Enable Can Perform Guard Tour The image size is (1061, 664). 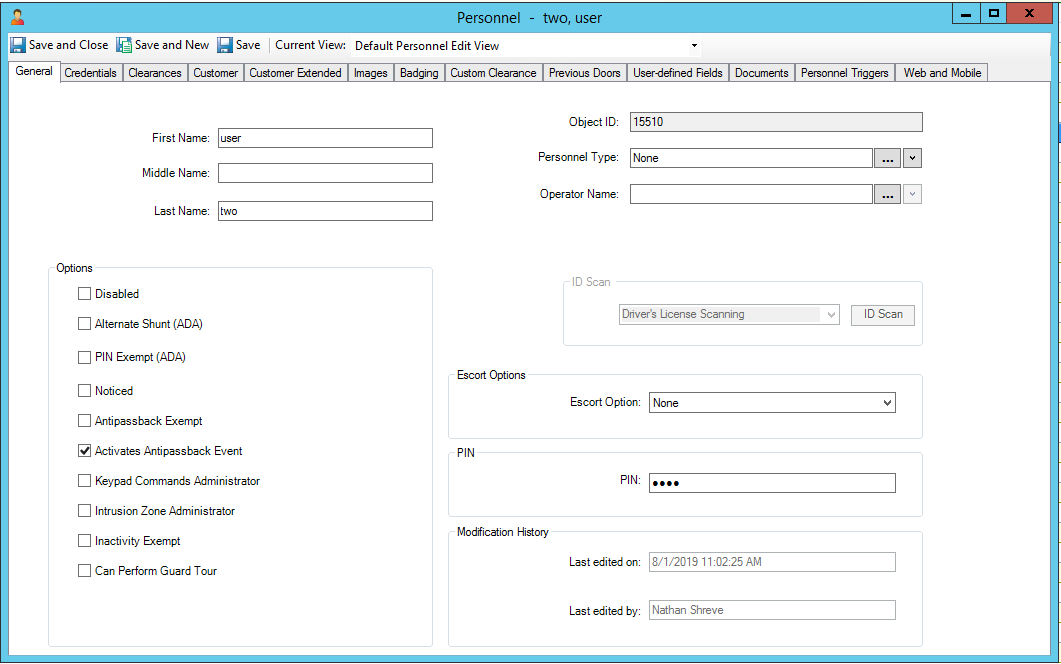click(x=85, y=570)
